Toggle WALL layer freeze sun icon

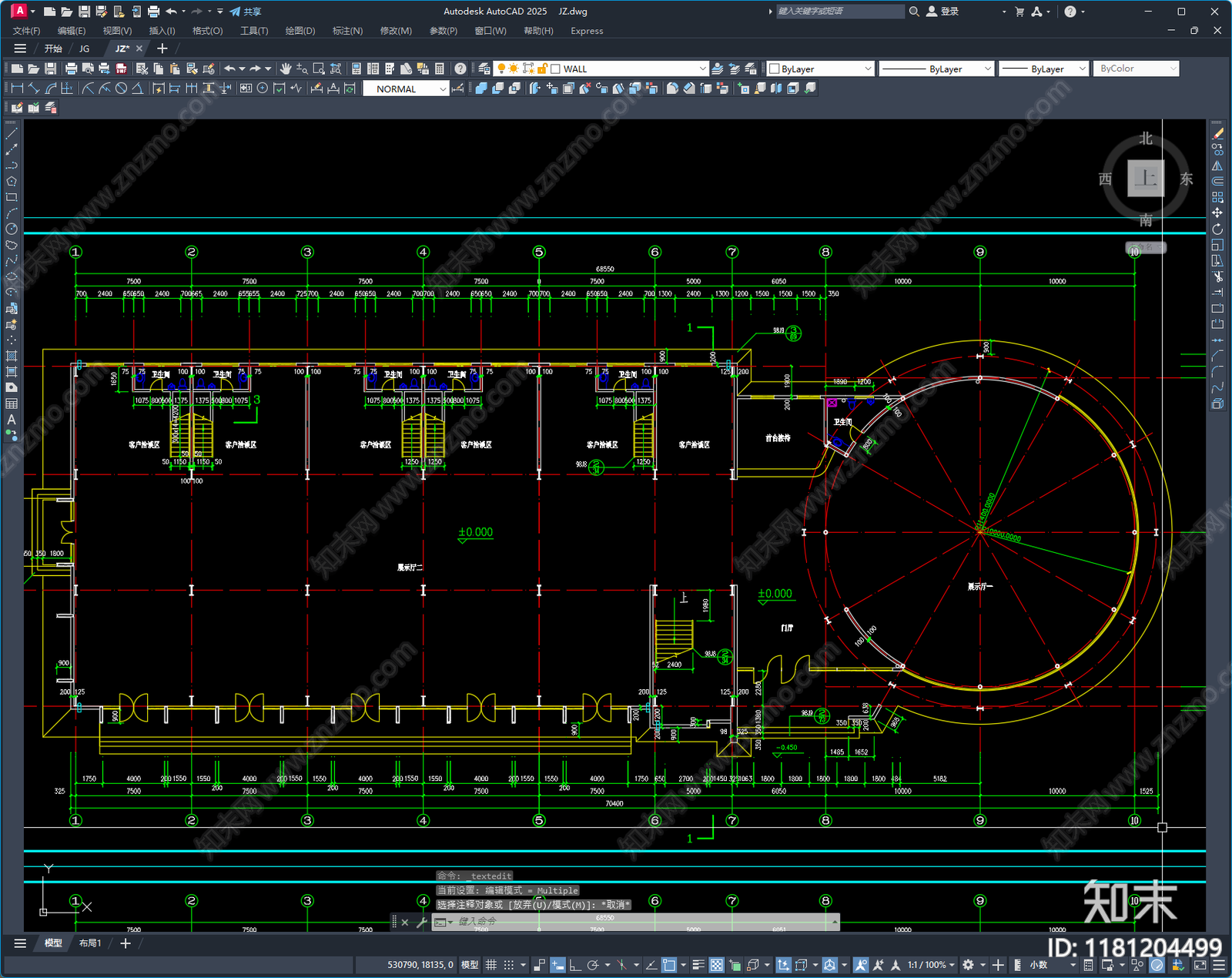click(x=514, y=69)
